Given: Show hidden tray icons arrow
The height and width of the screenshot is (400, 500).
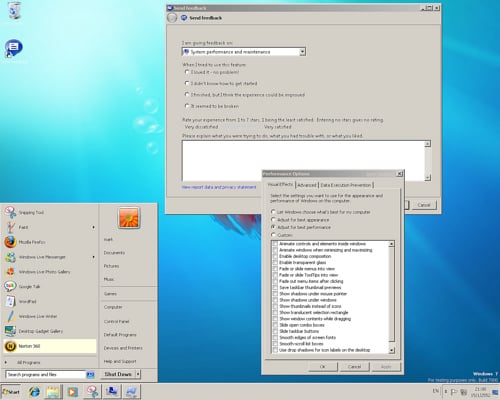Looking at the screenshot, I should (446, 391).
